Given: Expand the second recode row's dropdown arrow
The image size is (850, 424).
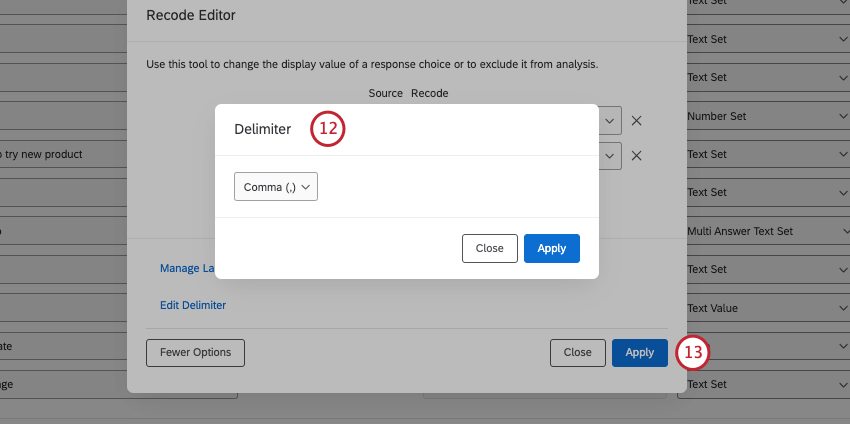Looking at the screenshot, I should click(x=610, y=155).
